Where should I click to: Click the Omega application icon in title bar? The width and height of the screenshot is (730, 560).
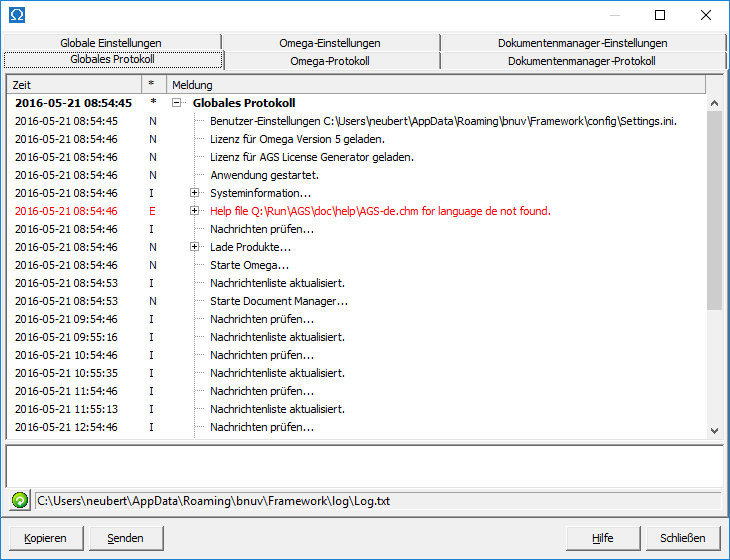point(16,15)
